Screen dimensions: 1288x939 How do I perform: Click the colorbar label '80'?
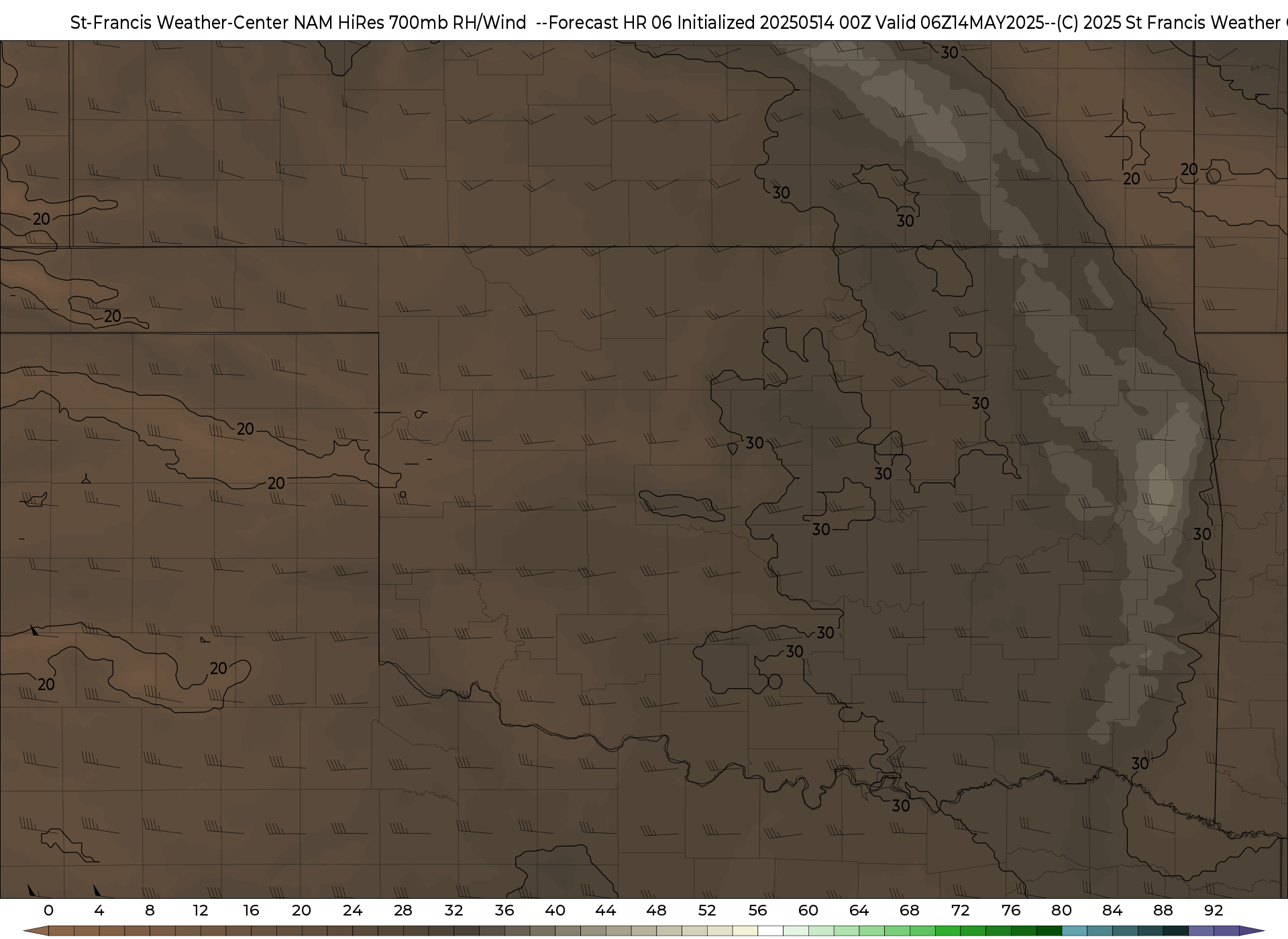[x=1062, y=910]
